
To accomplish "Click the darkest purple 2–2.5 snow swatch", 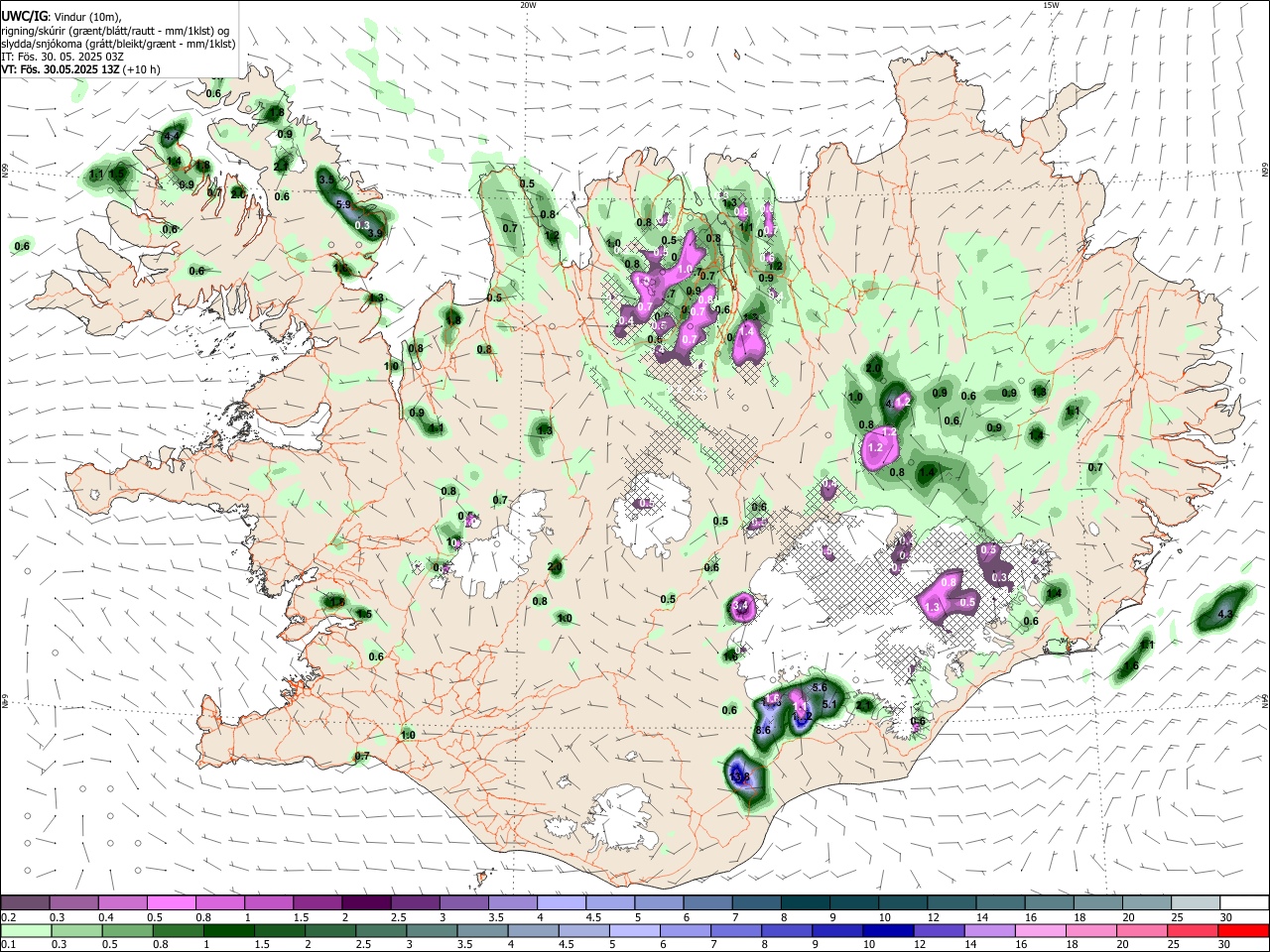I will [x=366, y=903].
